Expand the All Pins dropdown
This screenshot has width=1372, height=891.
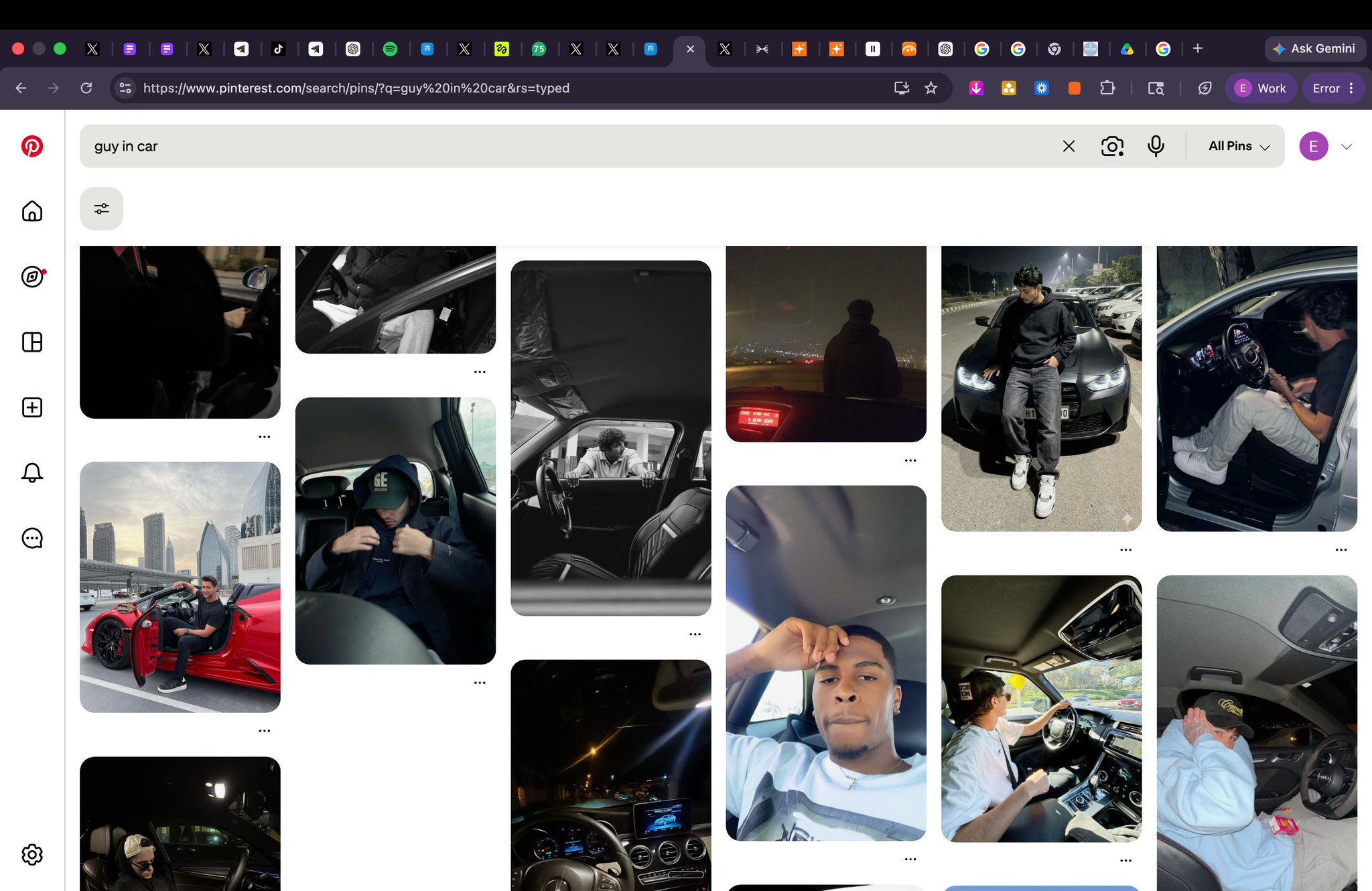(1239, 146)
